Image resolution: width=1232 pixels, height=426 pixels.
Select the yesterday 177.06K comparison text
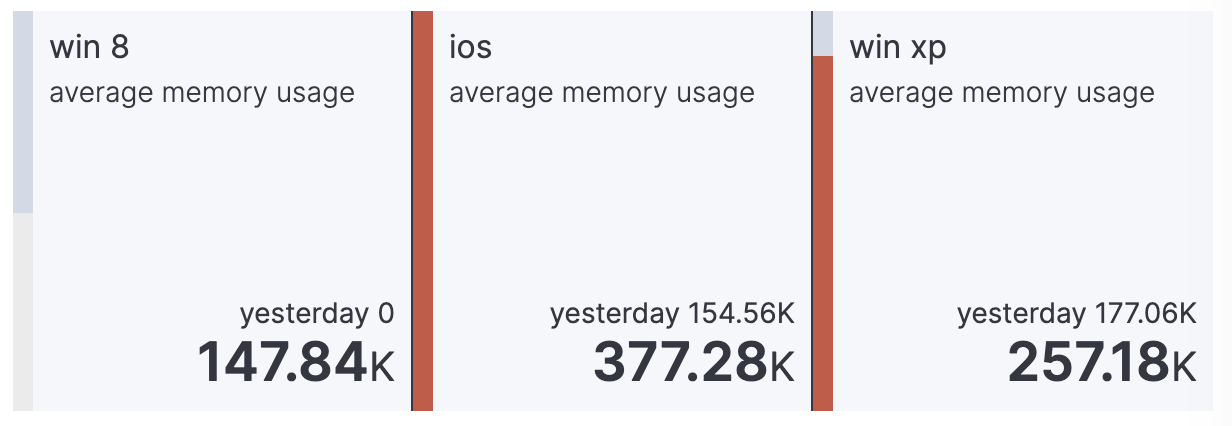point(1076,314)
